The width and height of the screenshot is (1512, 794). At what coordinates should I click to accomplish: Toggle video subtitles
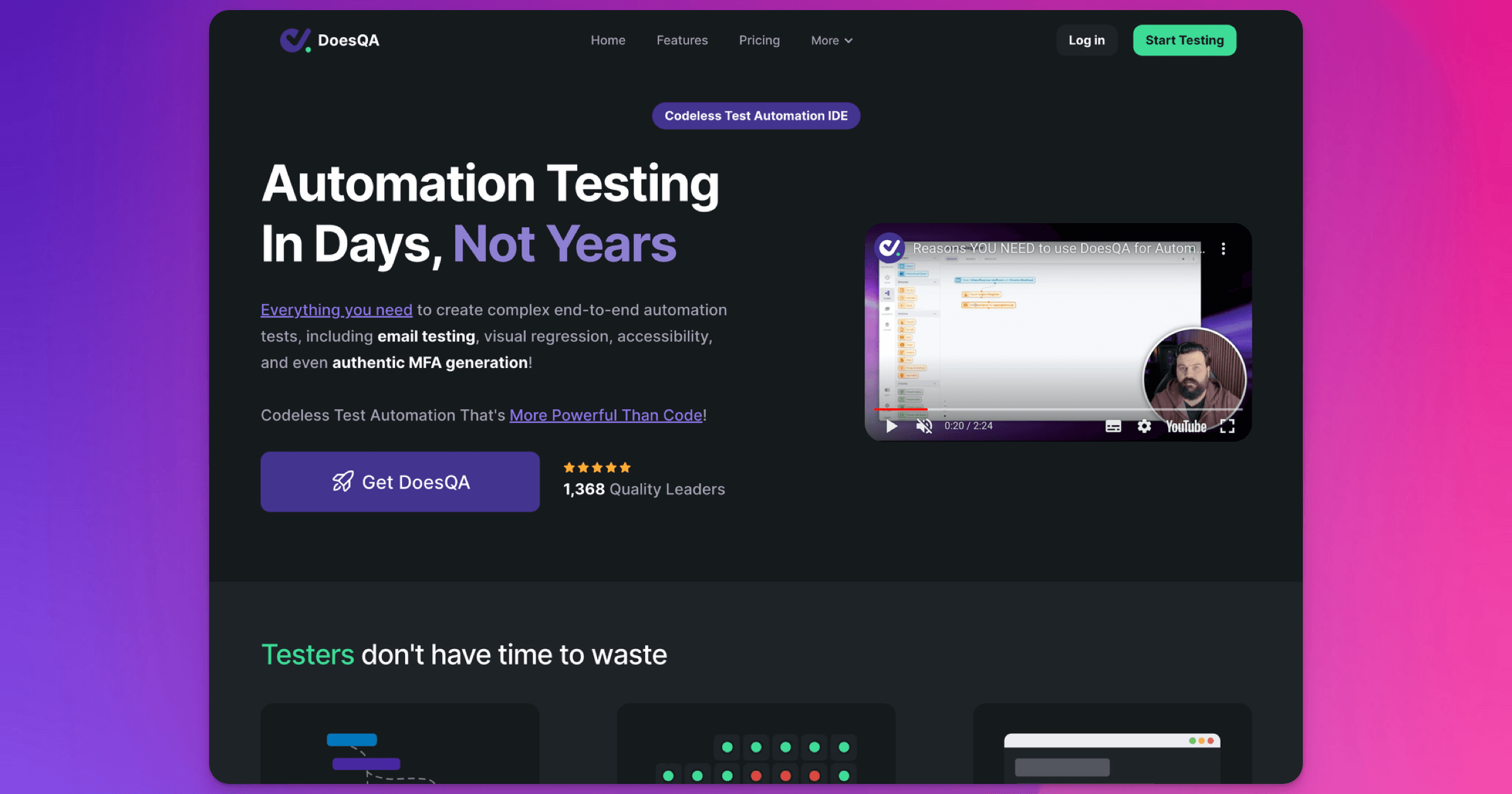[1113, 427]
